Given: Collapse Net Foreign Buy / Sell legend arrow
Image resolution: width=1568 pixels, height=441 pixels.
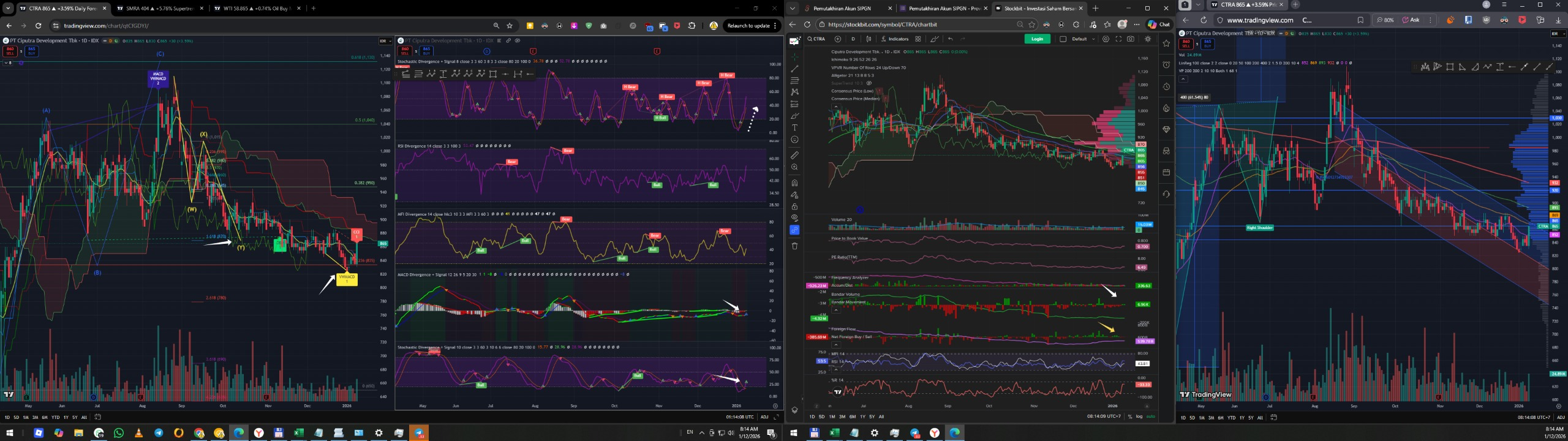Looking at the screenshot, I should tap(836, 345).
